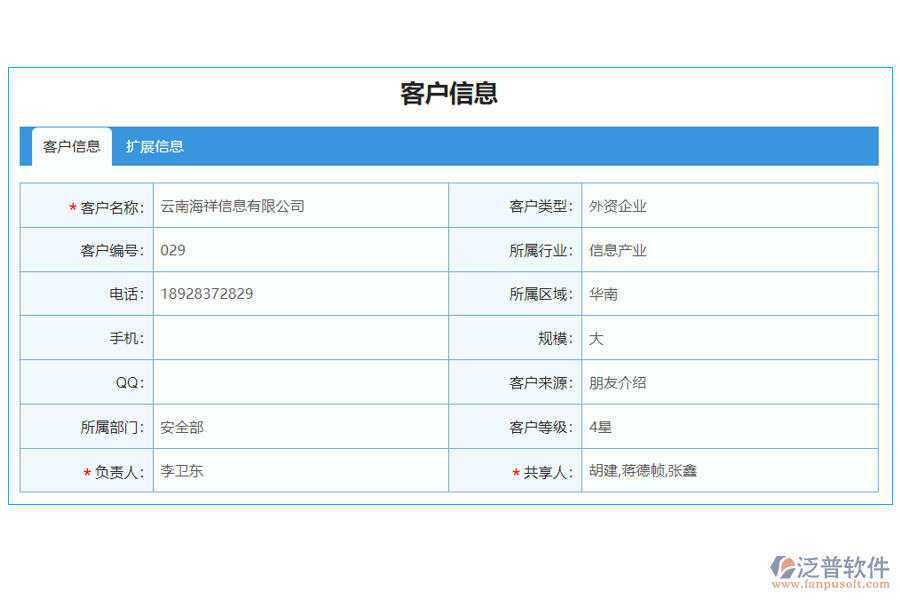Click the 所属部门 field showing 安全部
Image resolution: width=900 pixels, height=600 pixels.
pos(300,426)
